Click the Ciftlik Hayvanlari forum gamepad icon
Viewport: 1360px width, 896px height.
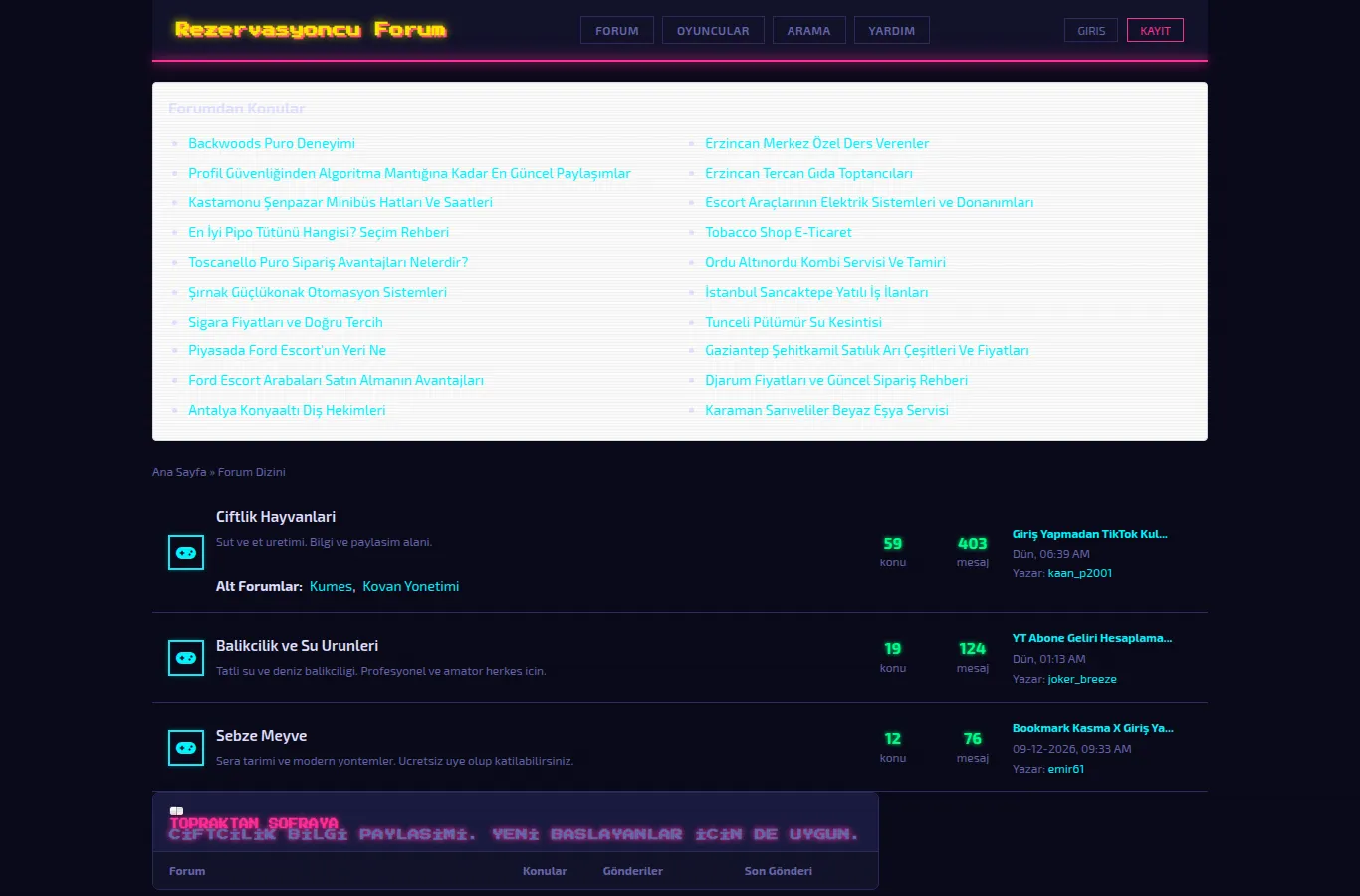186,553
